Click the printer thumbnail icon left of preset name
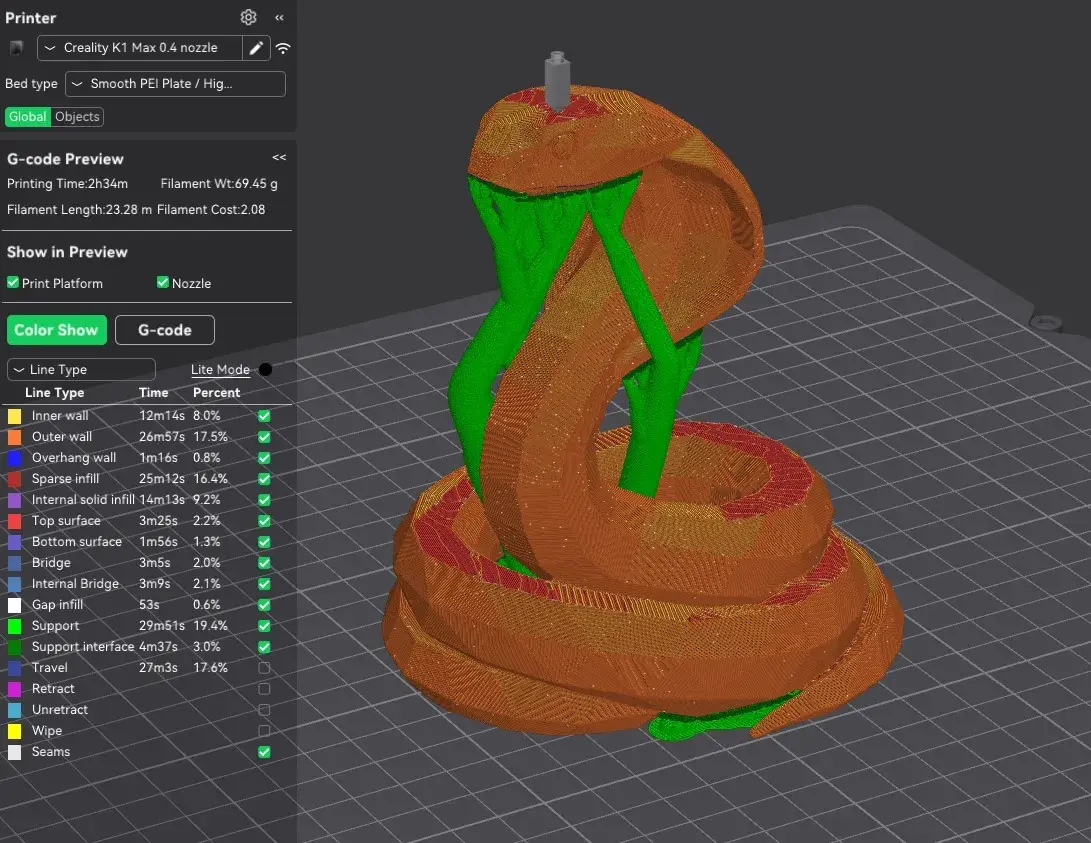 [x=15, y=47]
